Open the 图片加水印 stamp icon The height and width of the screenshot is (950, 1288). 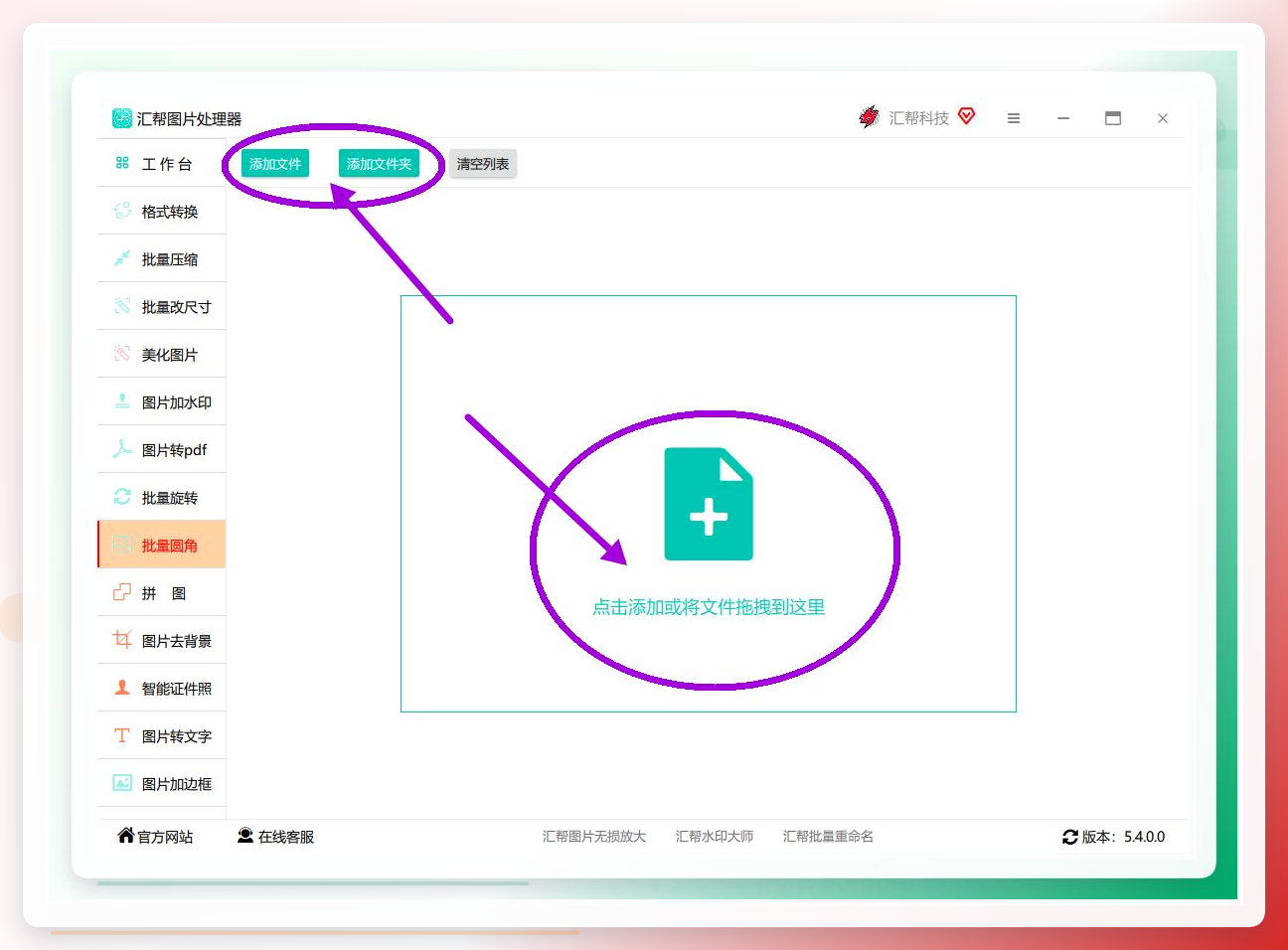[x=122, y=401]
